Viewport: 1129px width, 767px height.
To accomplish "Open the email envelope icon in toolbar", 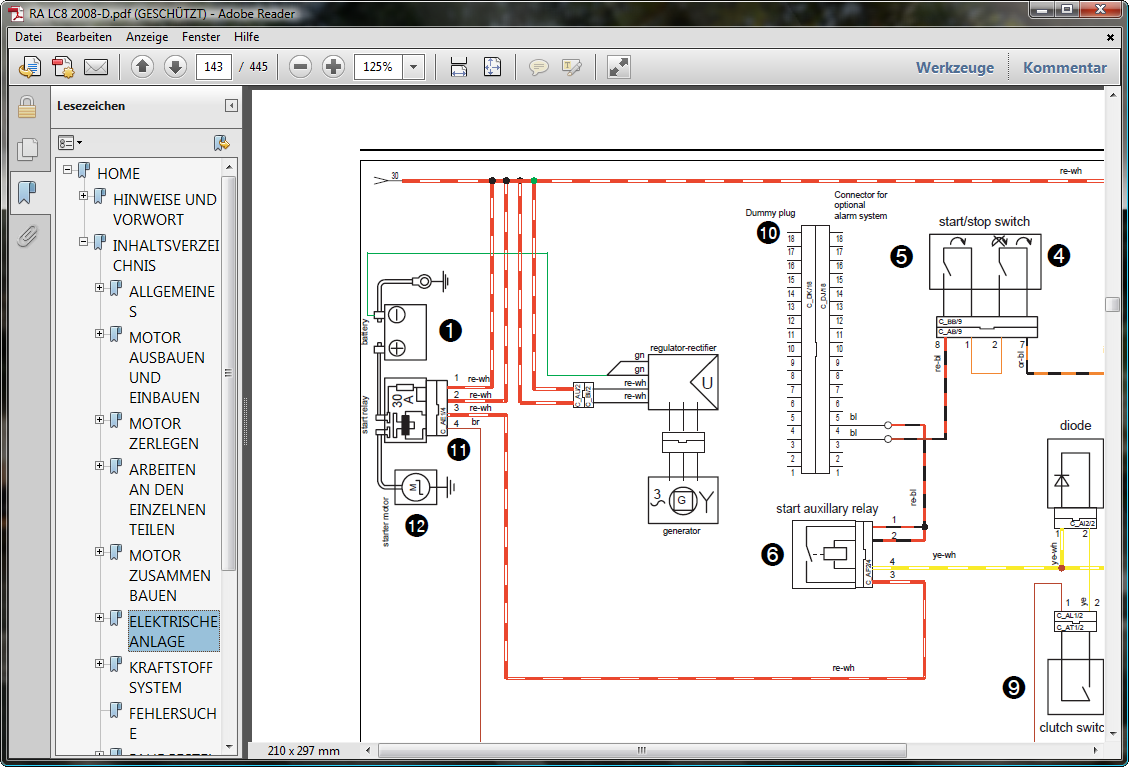I will [x=95, y=67].
